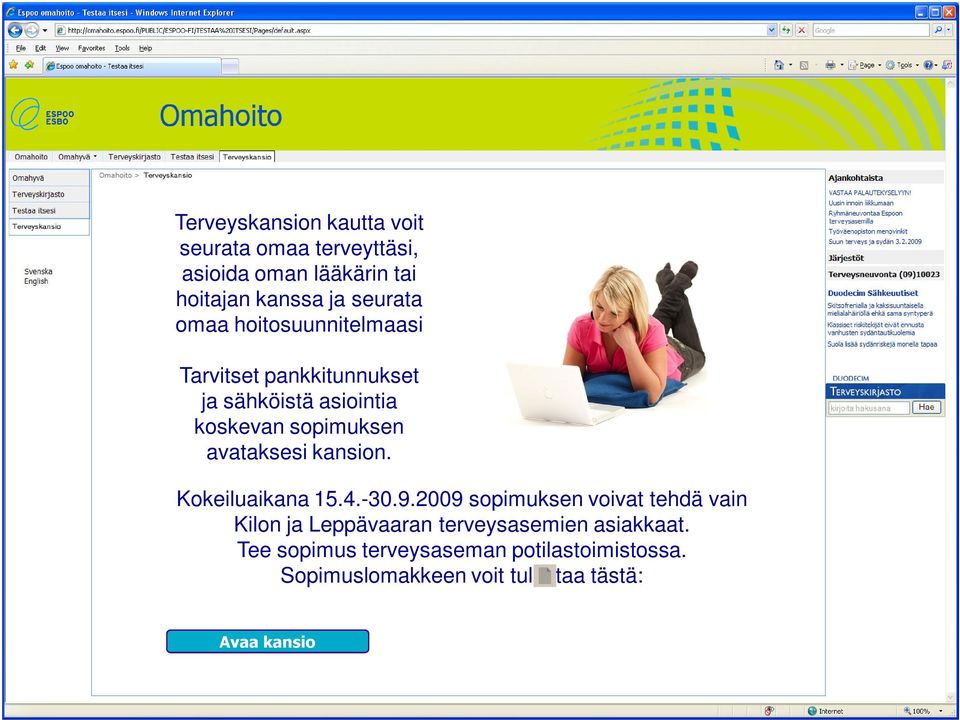Screen dimensions: 960x720
Task: Open the Tools gear command bar menu
Action: click(x=901, y=65)
